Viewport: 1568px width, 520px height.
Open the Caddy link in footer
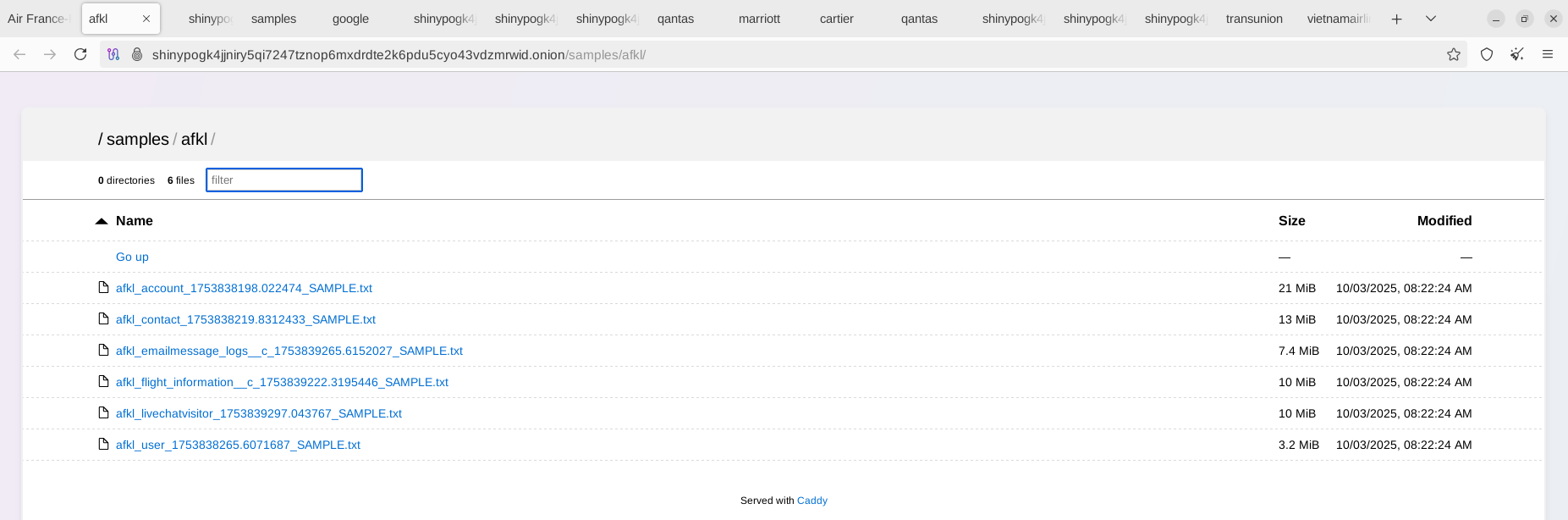tap(812, 501)
